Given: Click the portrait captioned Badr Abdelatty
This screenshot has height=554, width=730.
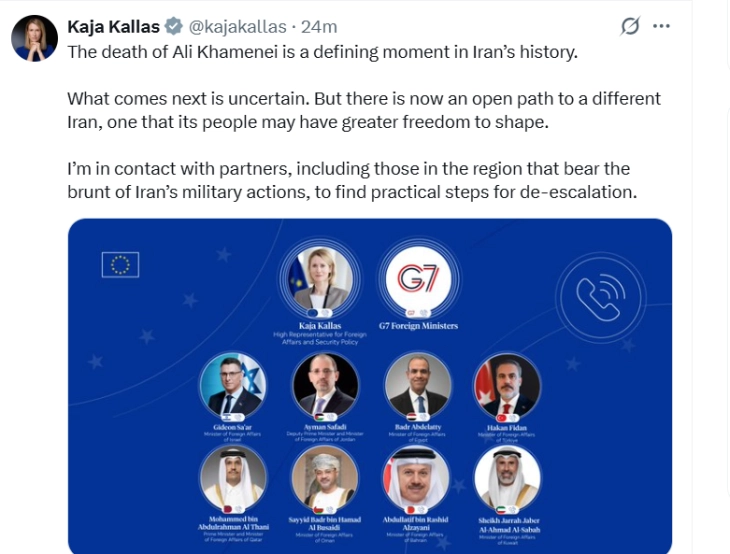Looking at the screenshot, I should 418,386.
